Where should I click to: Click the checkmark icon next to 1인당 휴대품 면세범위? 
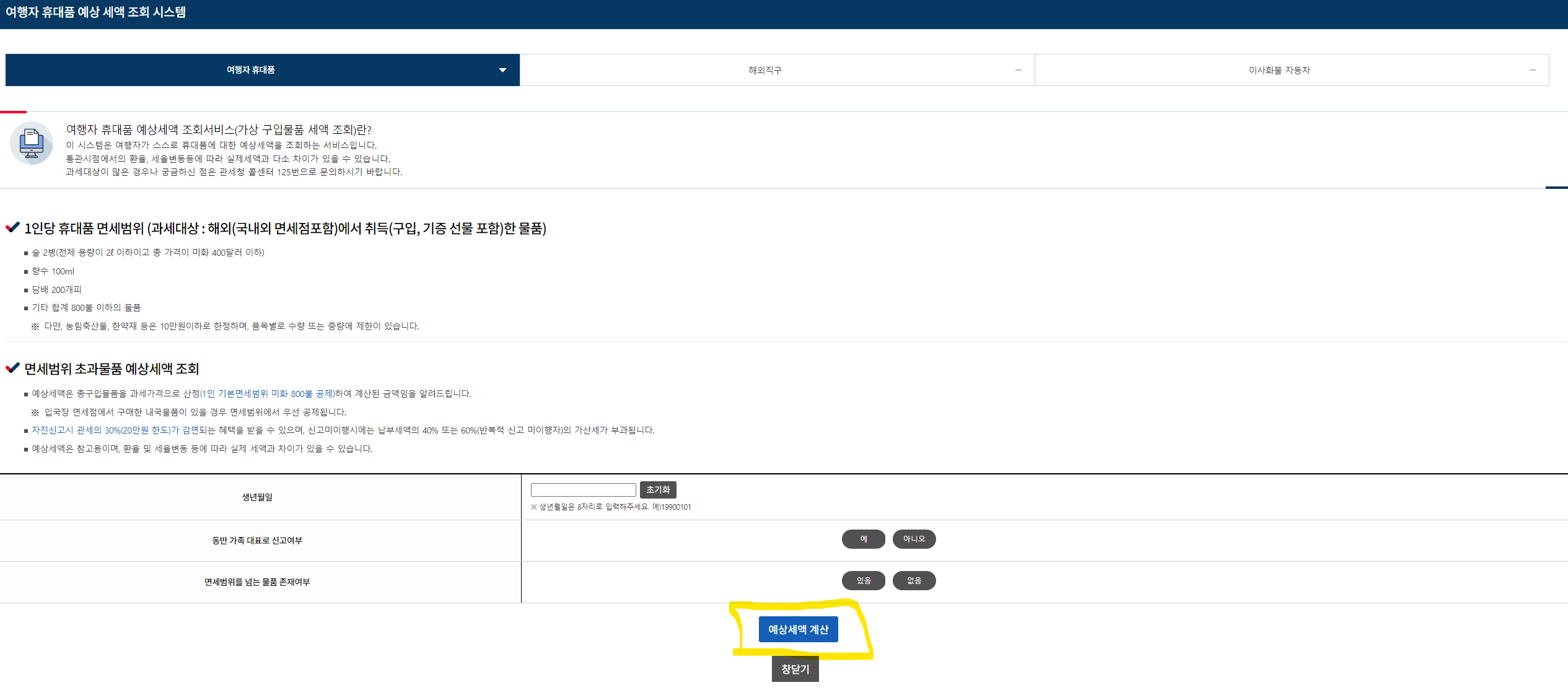tap(12, 227)
